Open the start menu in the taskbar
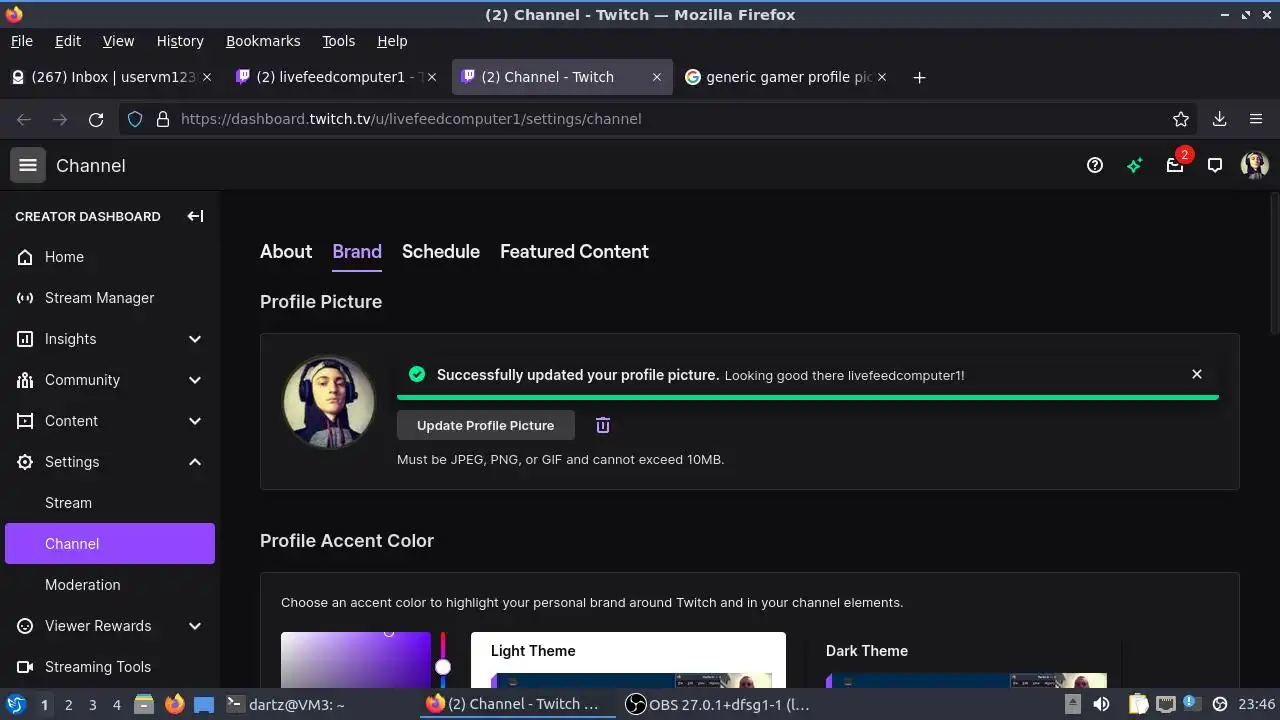1280x720 pixels. [x=15, y=704]
